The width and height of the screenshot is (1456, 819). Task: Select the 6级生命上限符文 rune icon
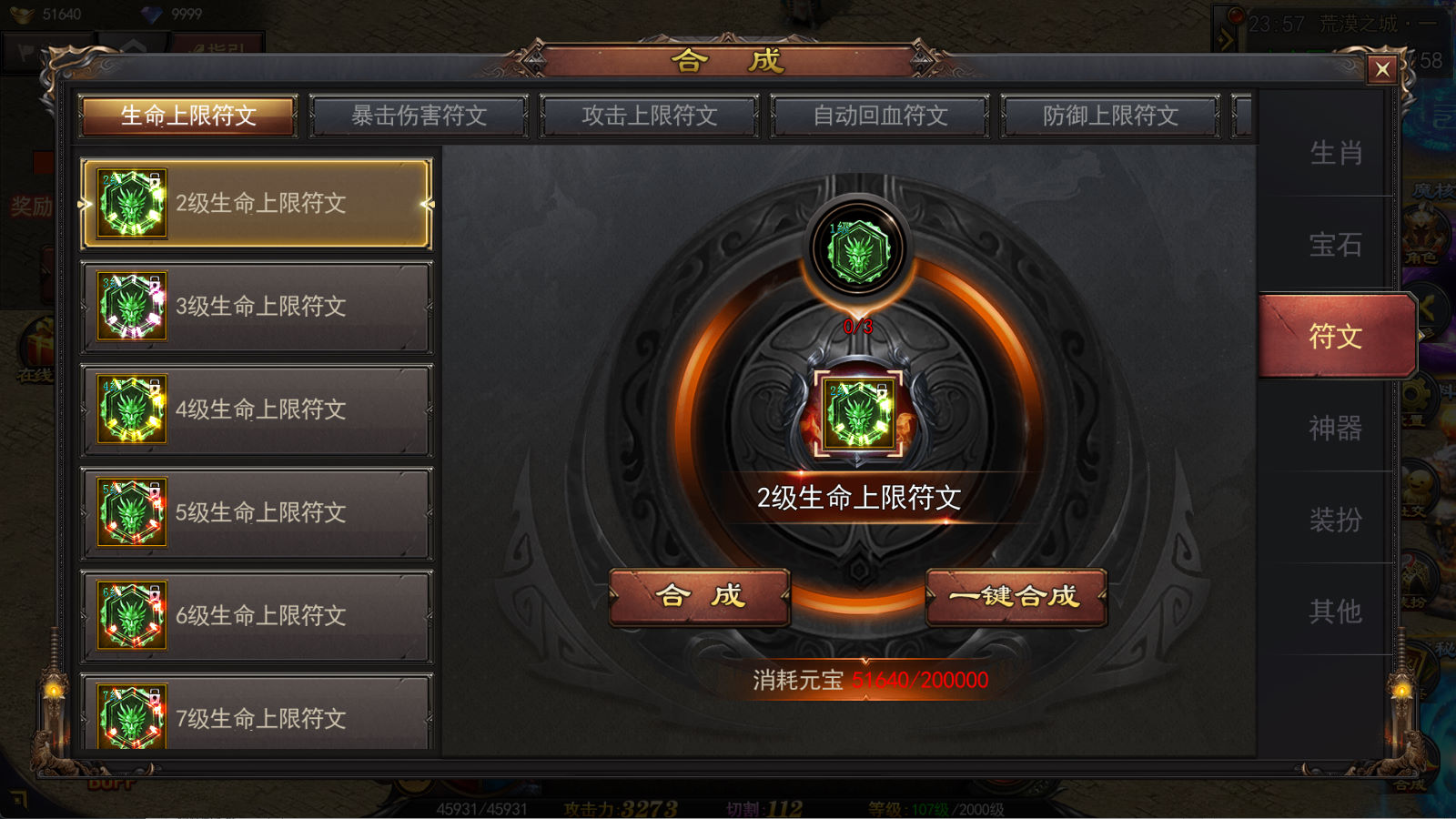pos(132,615)
